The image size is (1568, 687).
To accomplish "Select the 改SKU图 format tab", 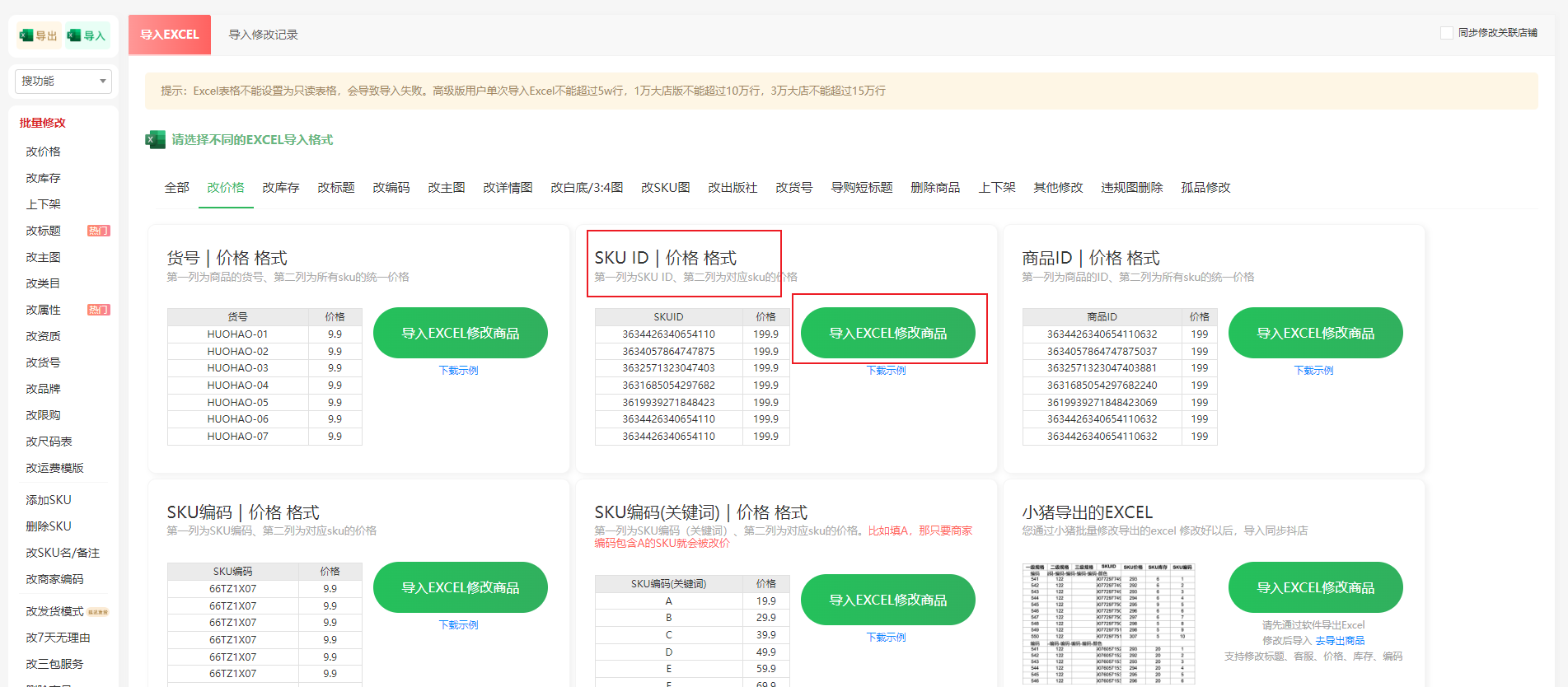I will pyautogui.click(x=665, y=188).
